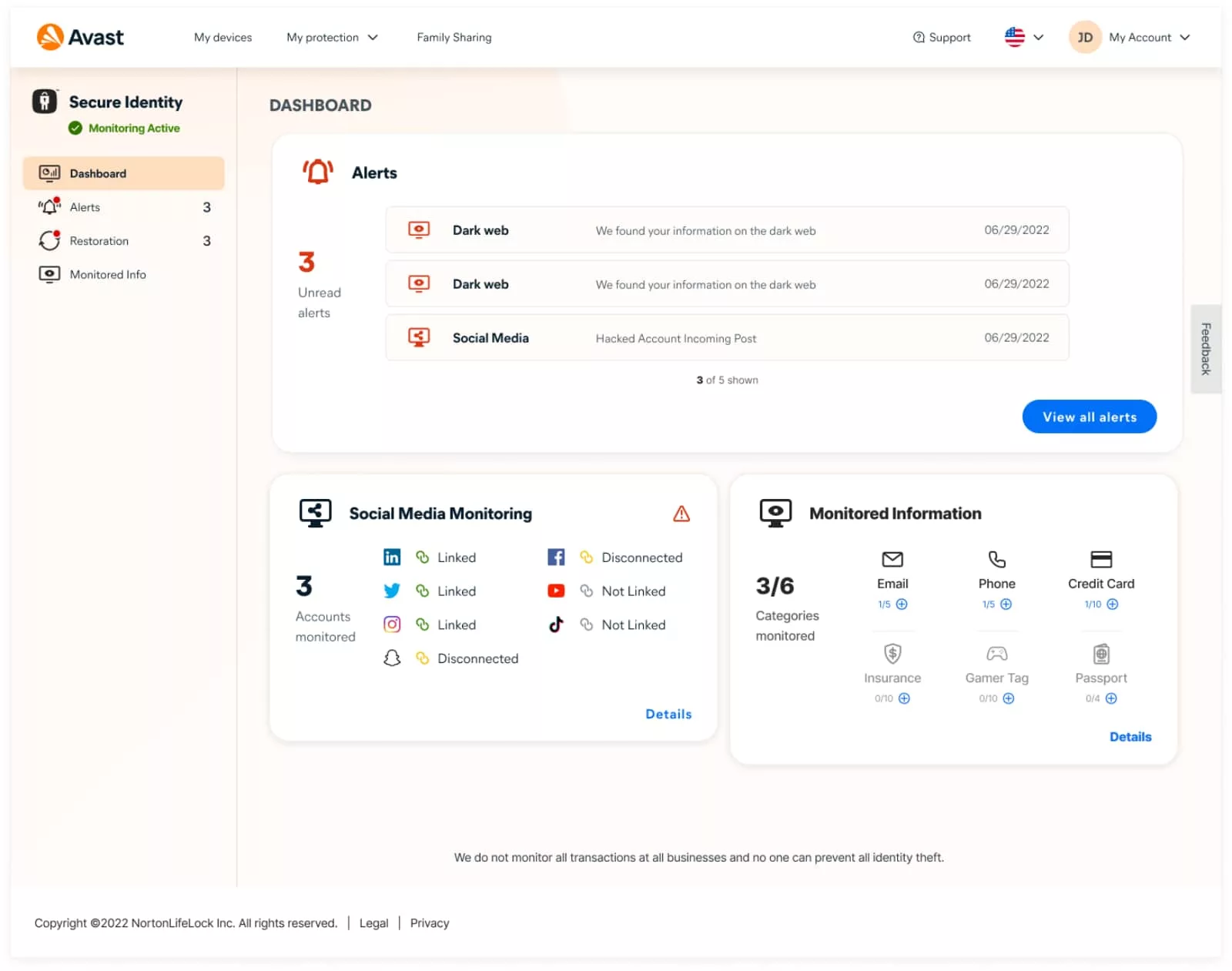1232x971 pixels.
Task: Click the plus icon under Email
Action: pos(902,604)
